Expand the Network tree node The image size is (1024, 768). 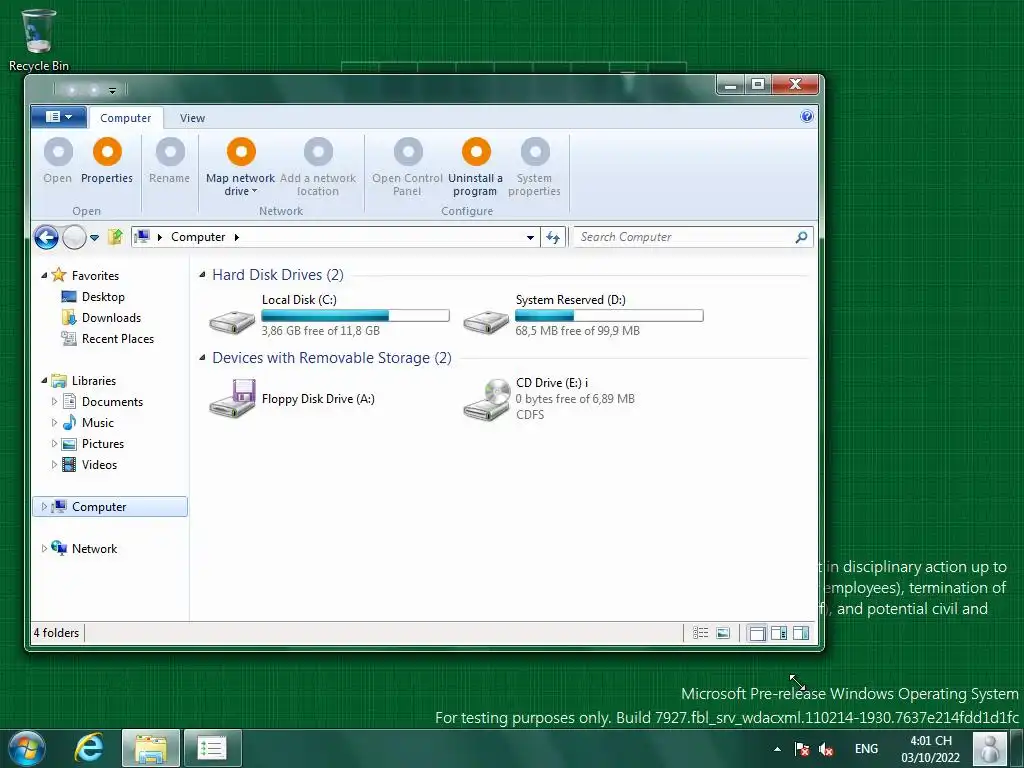(x=44, y=549)
